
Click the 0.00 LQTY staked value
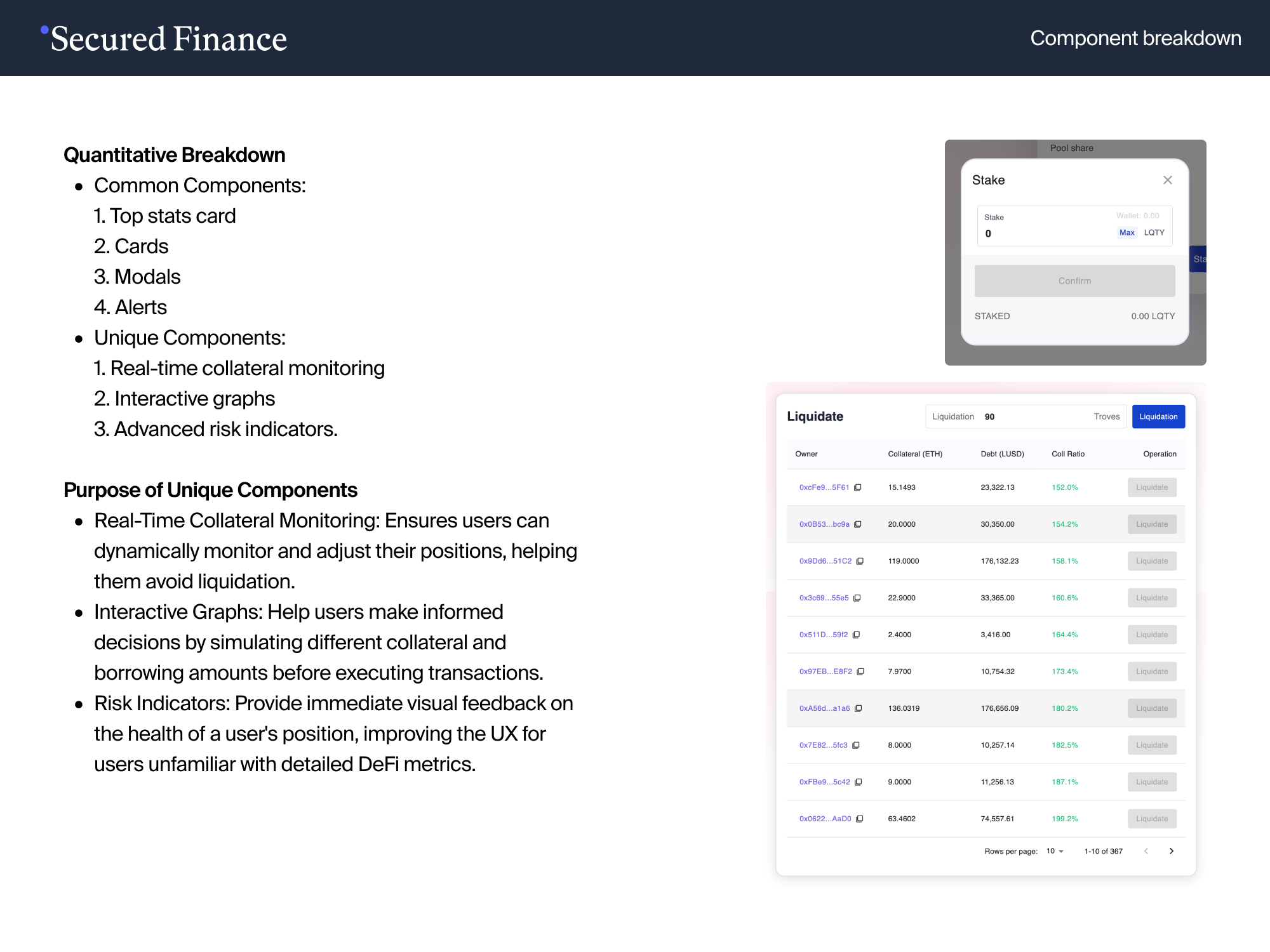tap(1153, 316)
